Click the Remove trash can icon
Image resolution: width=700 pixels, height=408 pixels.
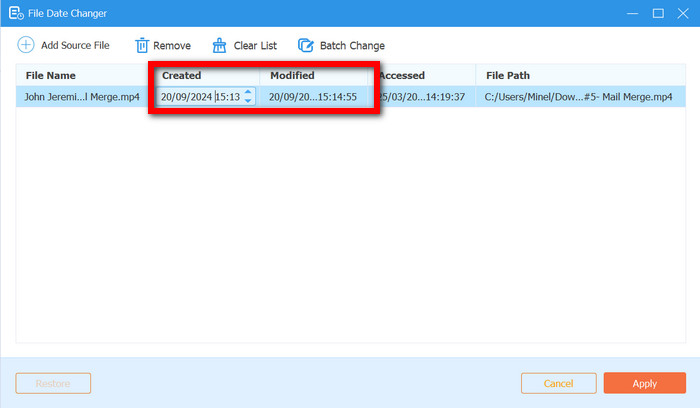(x=142, y=46)
